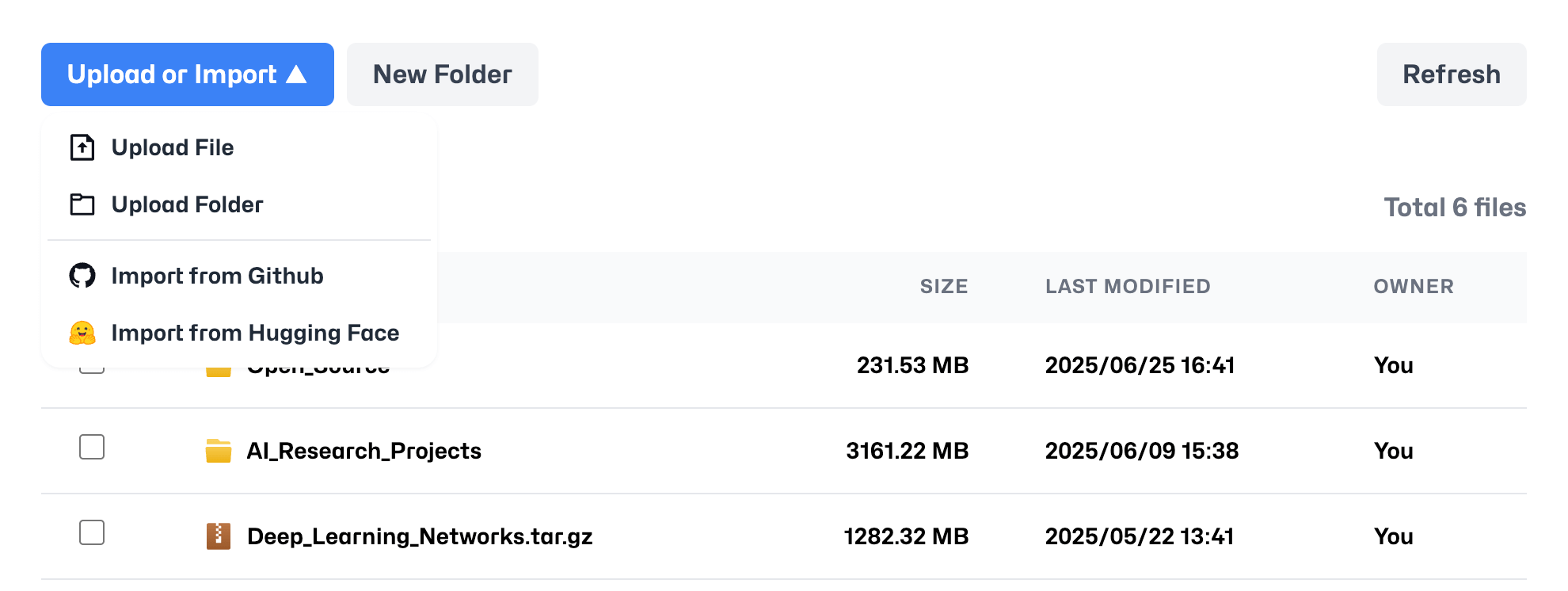The height and width of the screenshot is (591, 1568).
Task: Click the Upload File document icon
Action: coord(82,147)
